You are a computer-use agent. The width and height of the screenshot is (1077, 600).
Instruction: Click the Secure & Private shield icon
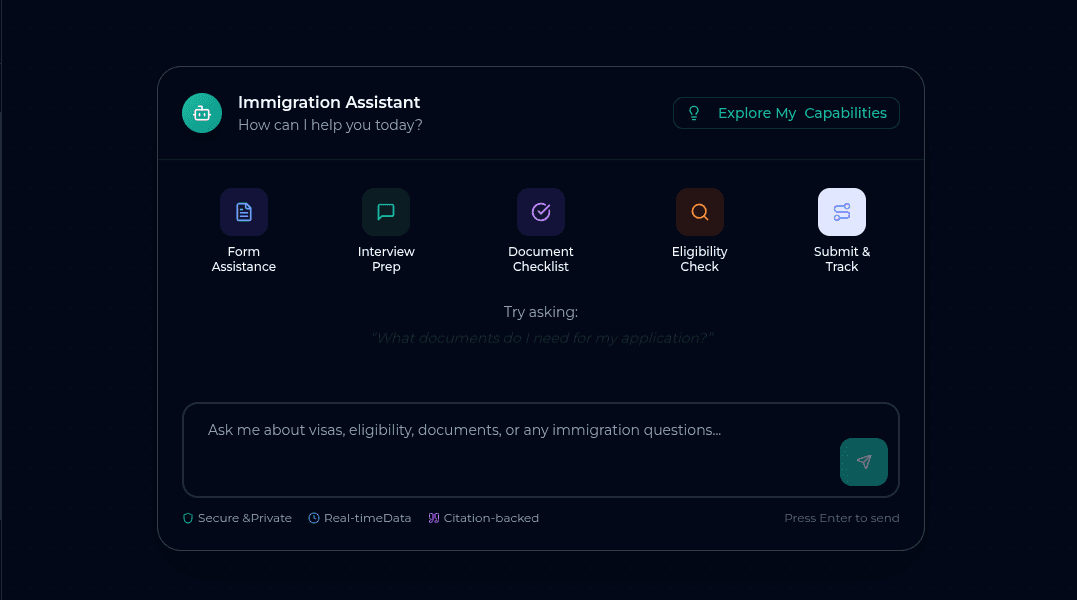pyautogui.click(x=188, y=518)
